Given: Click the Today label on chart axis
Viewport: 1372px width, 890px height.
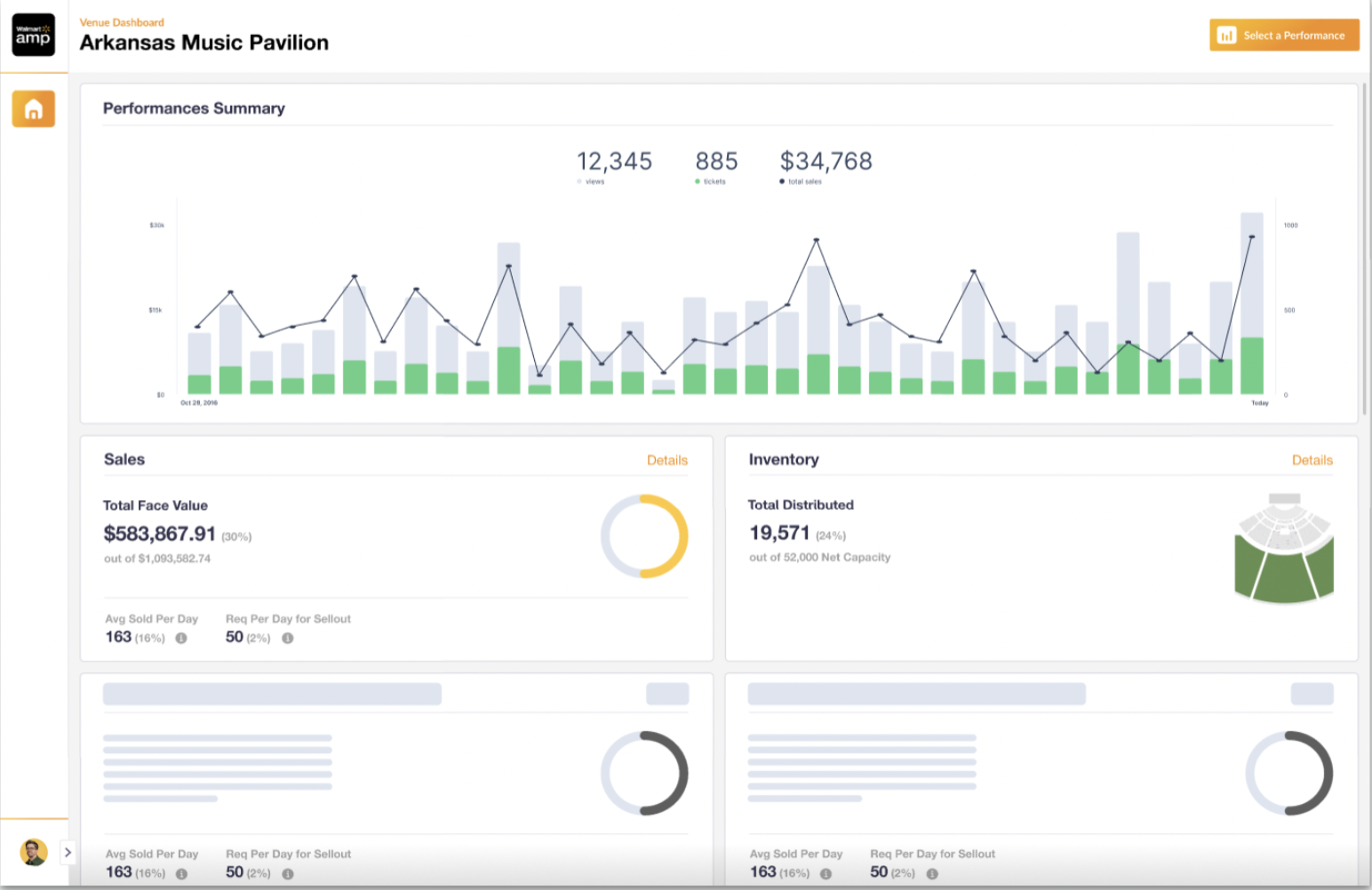Looking at the screenshot, I should point(1260,403).
